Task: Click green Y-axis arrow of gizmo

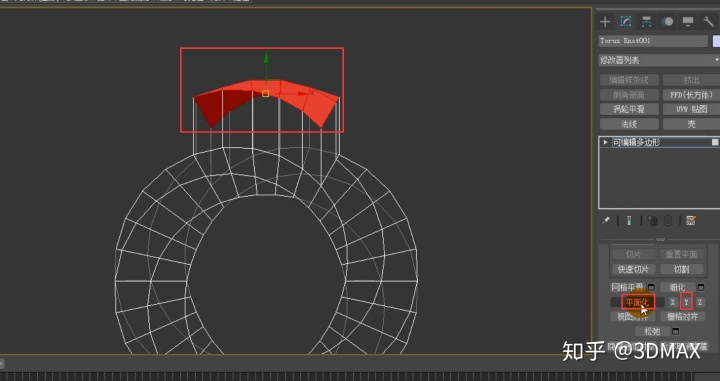Action: (x=266, y=59)
